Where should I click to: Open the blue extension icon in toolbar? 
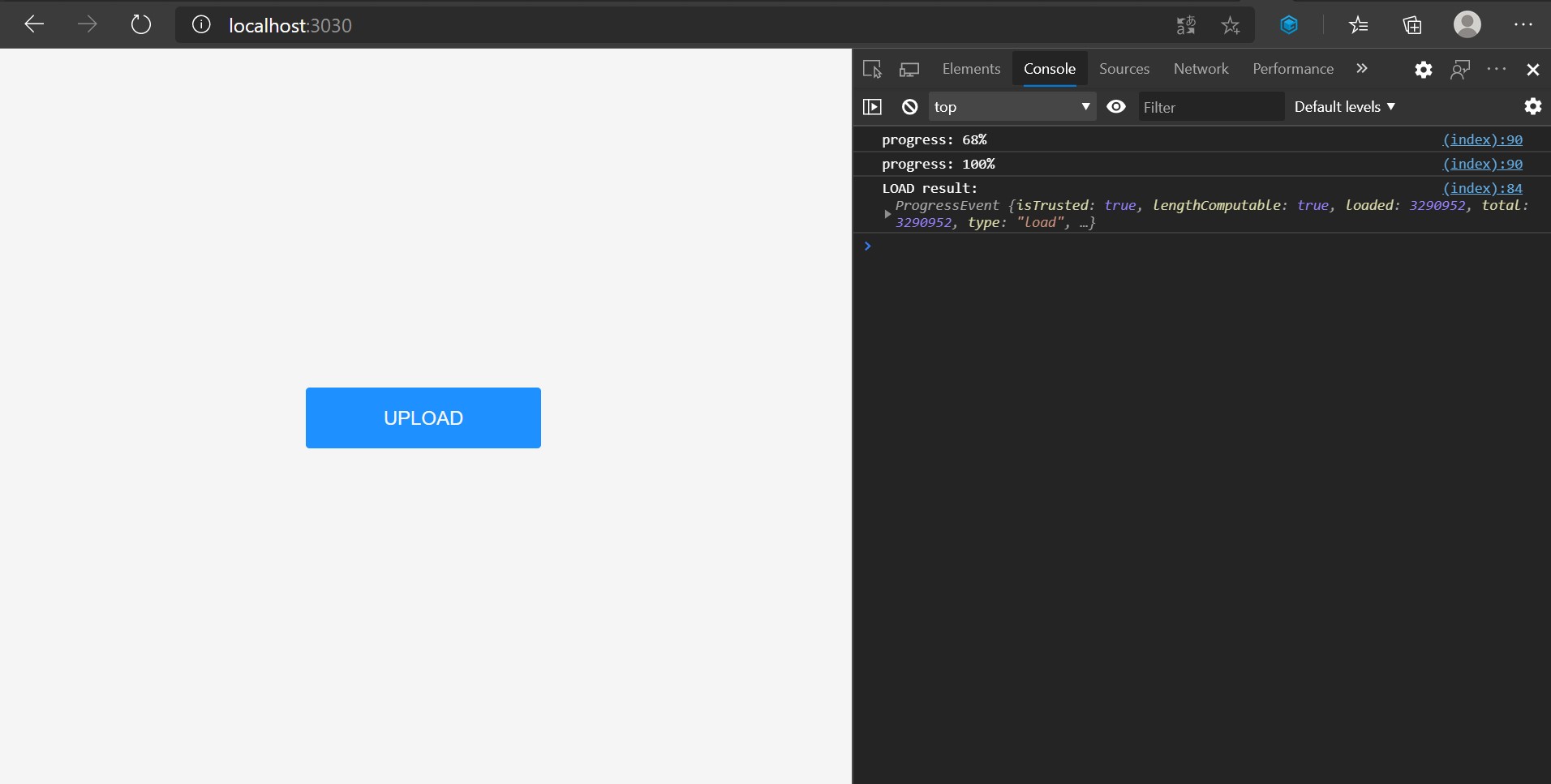[1289, 25]
